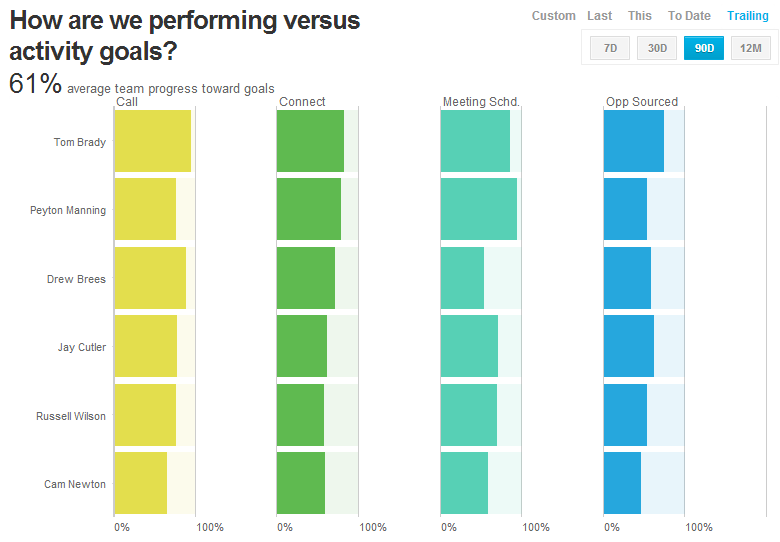Open the Custom date range tab
Viewport: 780px width, 542px height.
(x=553, y=16)
